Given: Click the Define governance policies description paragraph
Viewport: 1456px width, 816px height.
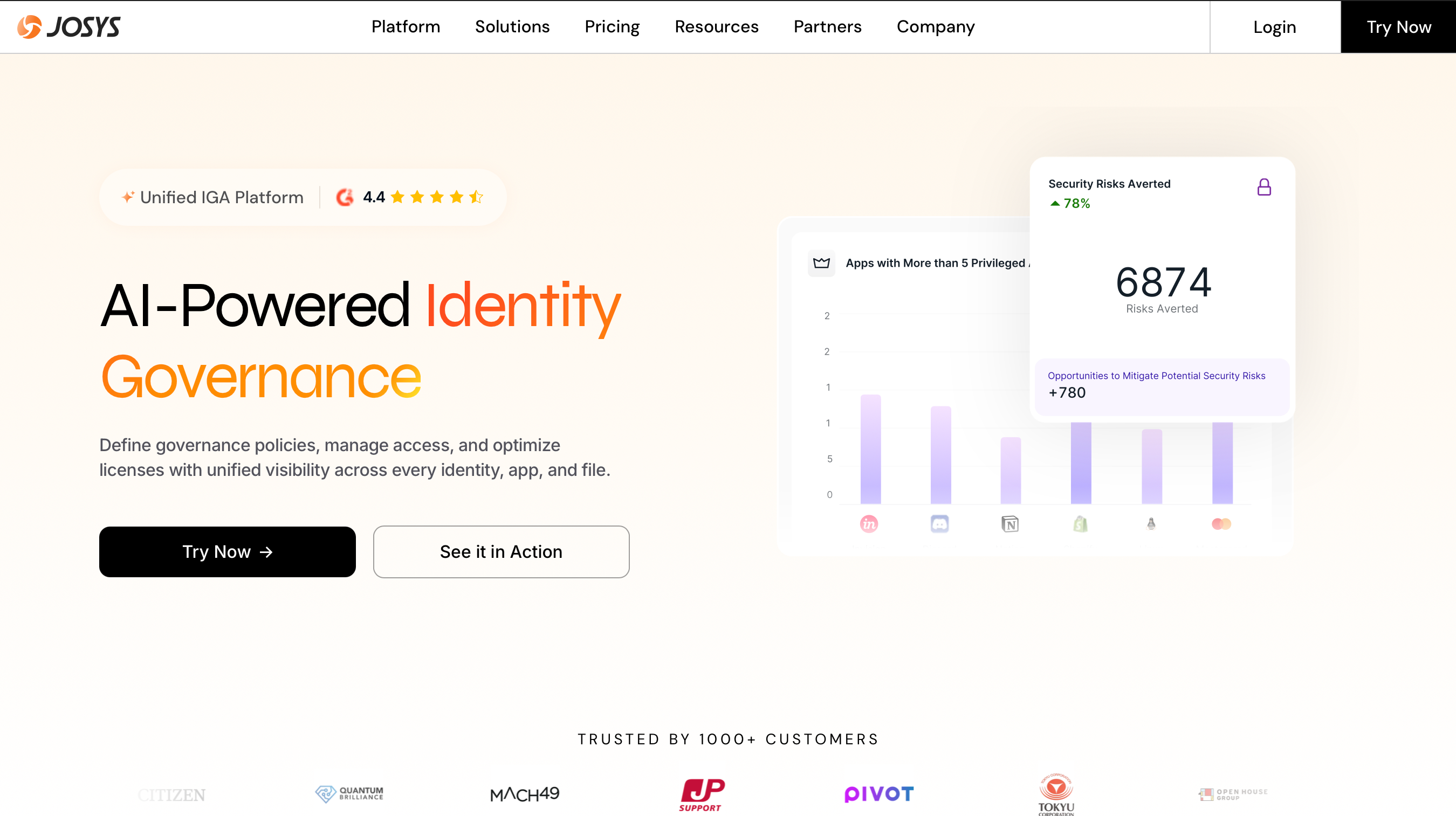Looking at the screenshot, I should pyautogui.click(x=355, y=457).
